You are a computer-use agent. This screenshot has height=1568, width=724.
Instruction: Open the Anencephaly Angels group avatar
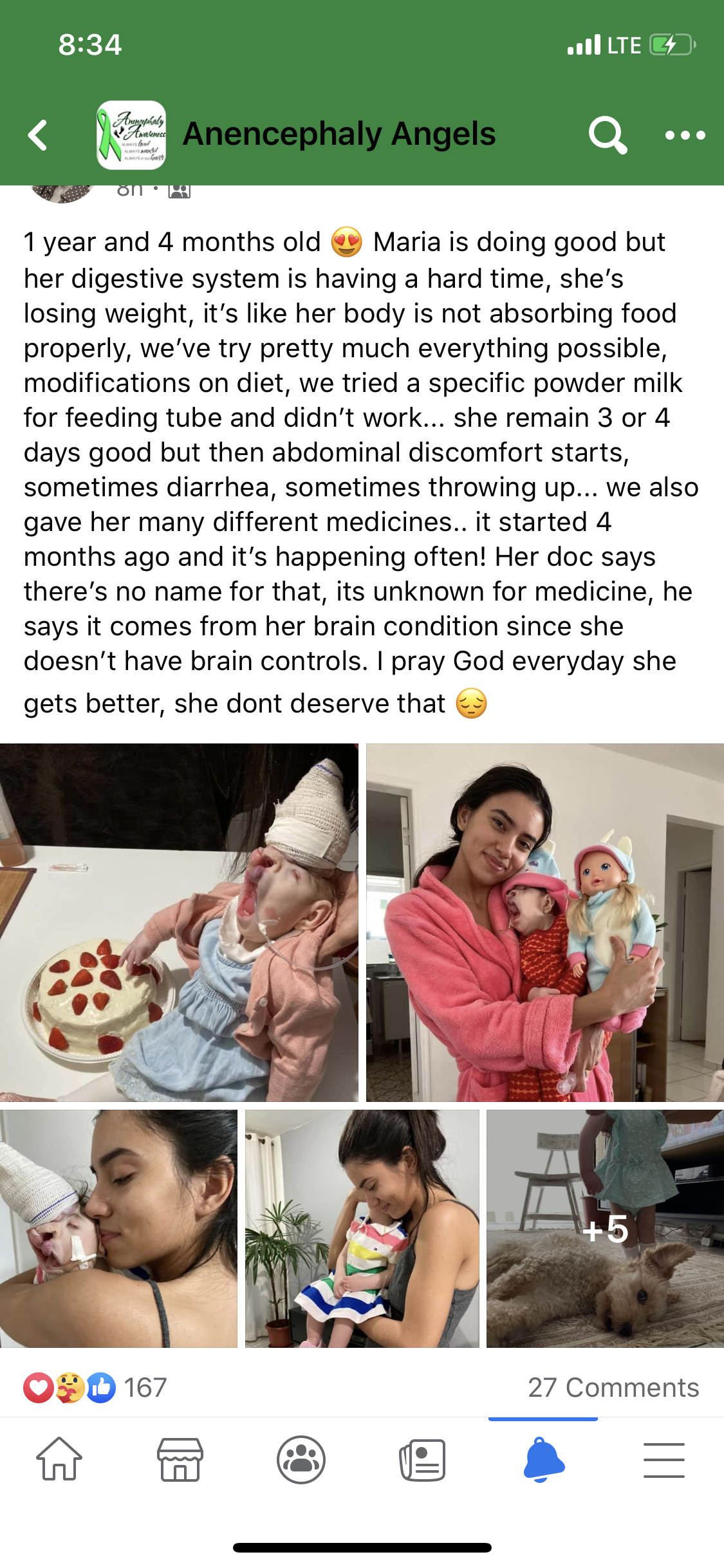[x=131, y=135]
